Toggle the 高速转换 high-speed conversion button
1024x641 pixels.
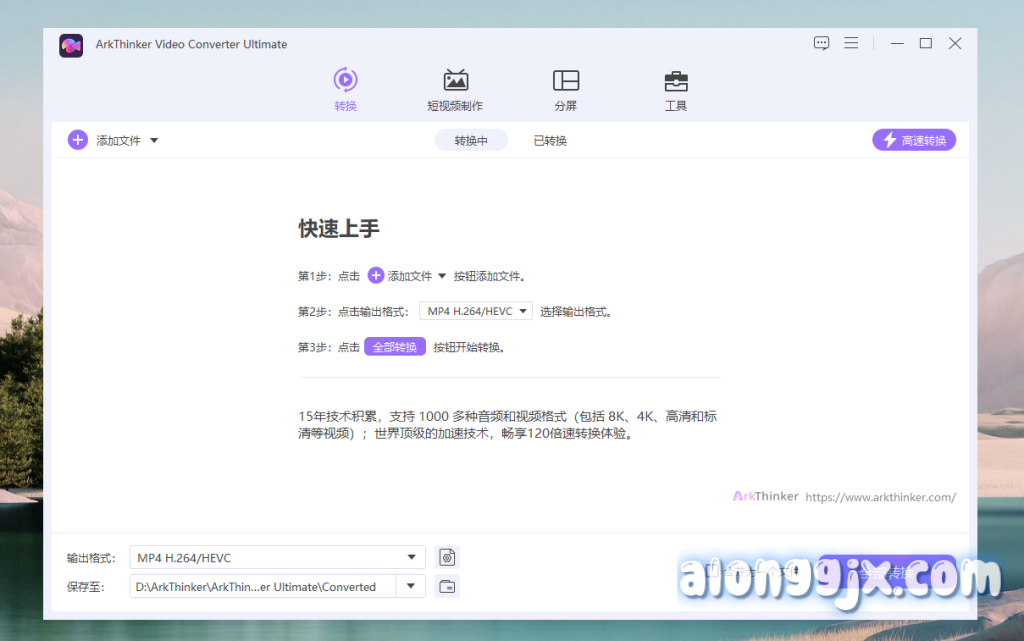[x=914, y=140]
